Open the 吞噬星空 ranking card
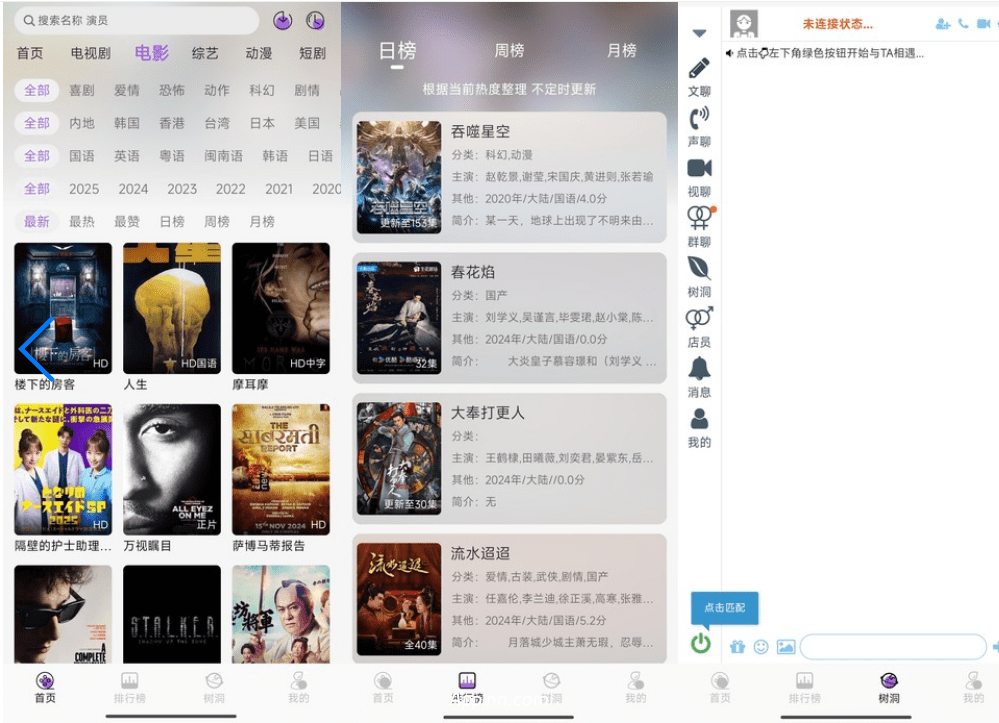Viewport: 999px width, 723px height. point(509,178)
